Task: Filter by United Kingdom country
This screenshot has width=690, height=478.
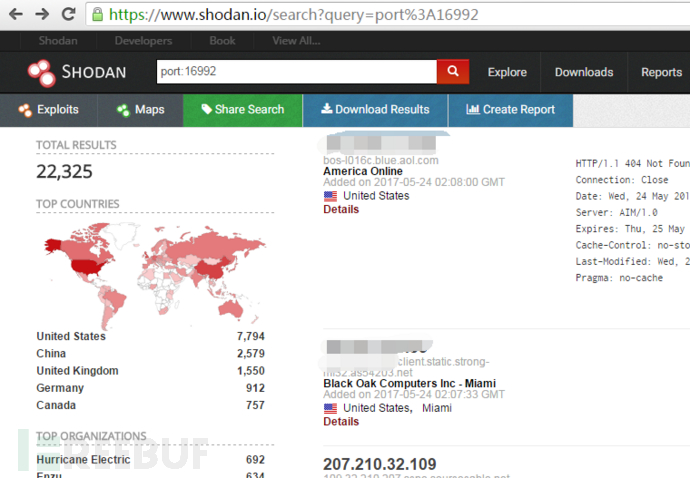Action: click(77, 371)
